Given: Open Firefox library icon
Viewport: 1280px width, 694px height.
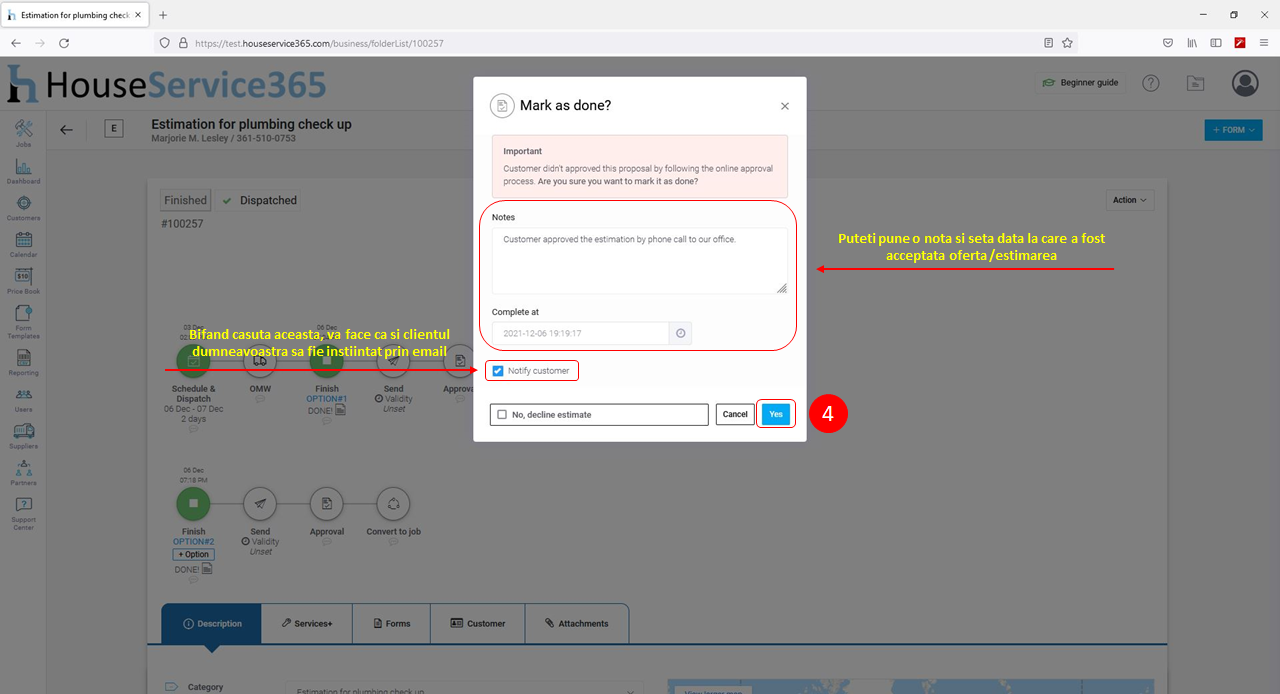Looking at the screenshot, I should [1192, 43].
